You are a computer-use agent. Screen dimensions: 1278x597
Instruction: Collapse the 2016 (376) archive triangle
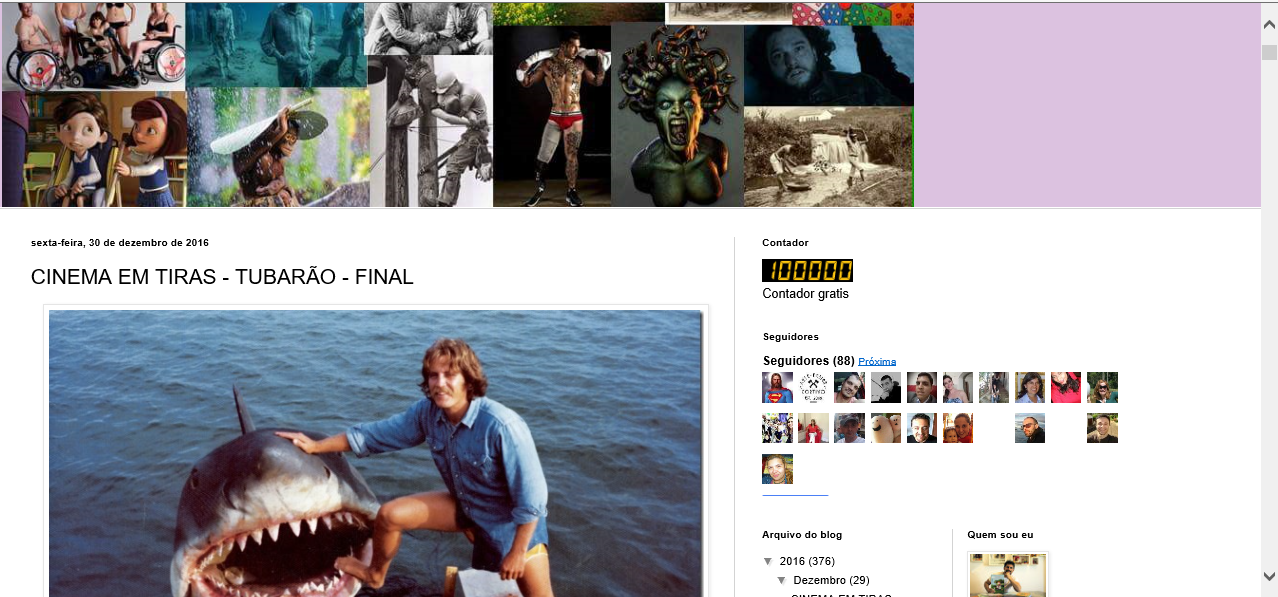pos(768,561)
